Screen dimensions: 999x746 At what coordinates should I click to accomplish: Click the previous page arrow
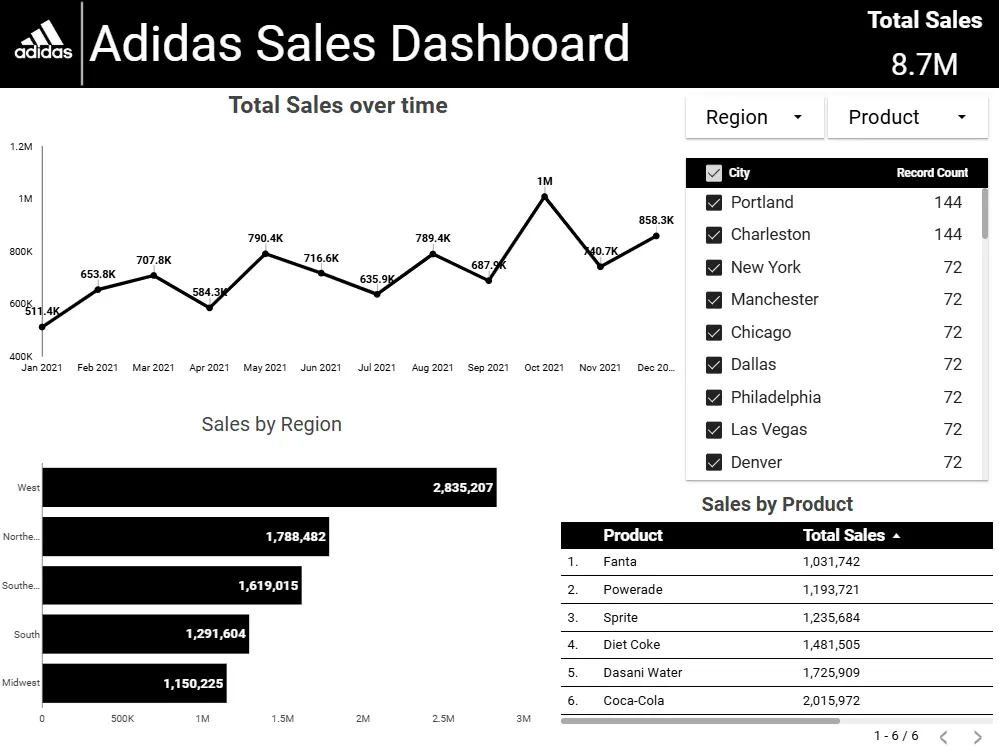tap(944, 736)
